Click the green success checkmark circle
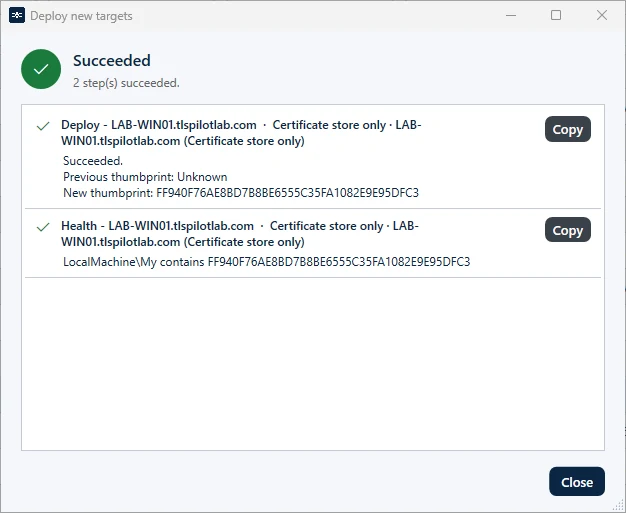626x513 pixels. (x=41, y=69)
